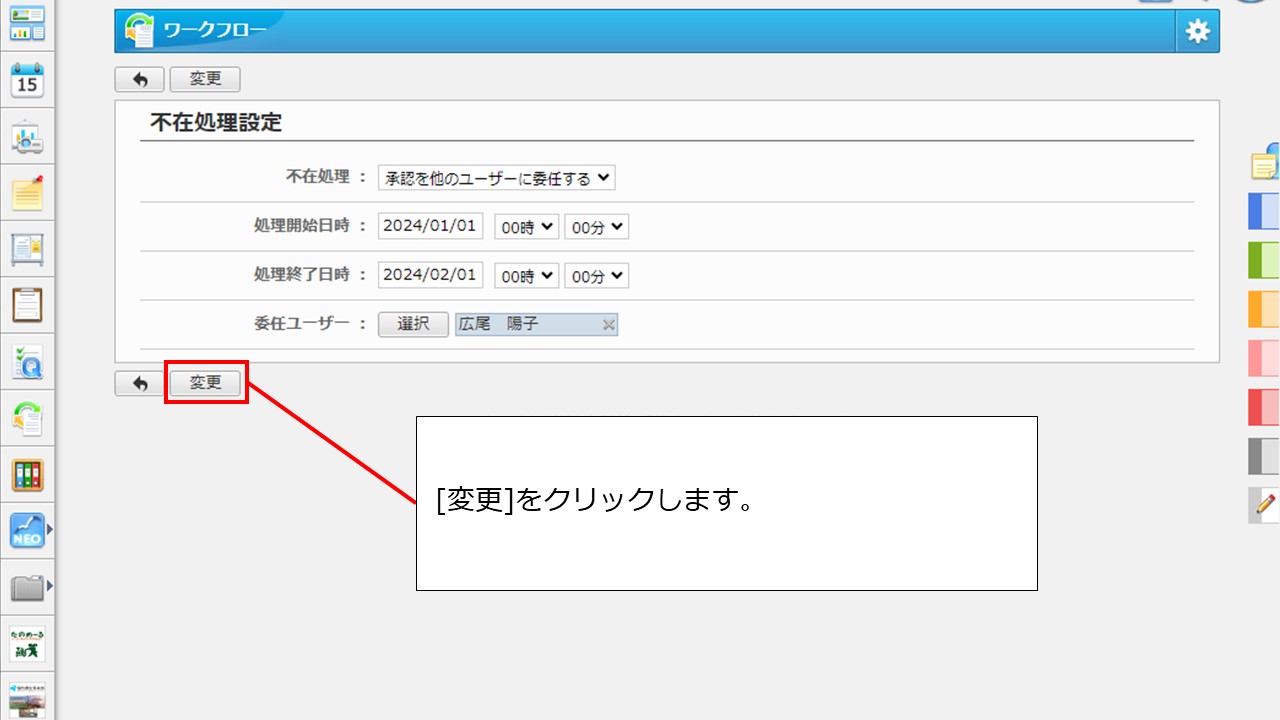Open the end hour dropdown for 処理終了日時
The height and width of the screenshot is (720, 1280).
526,275
